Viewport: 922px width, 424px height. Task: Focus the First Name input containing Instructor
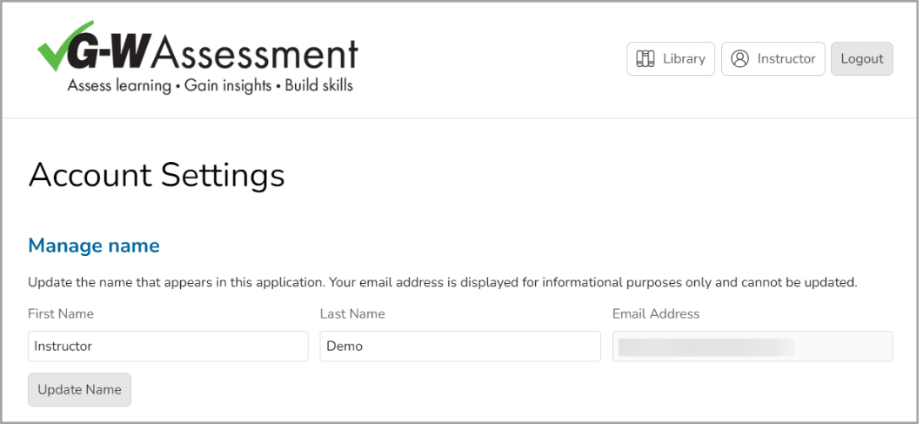click(168, 346)
